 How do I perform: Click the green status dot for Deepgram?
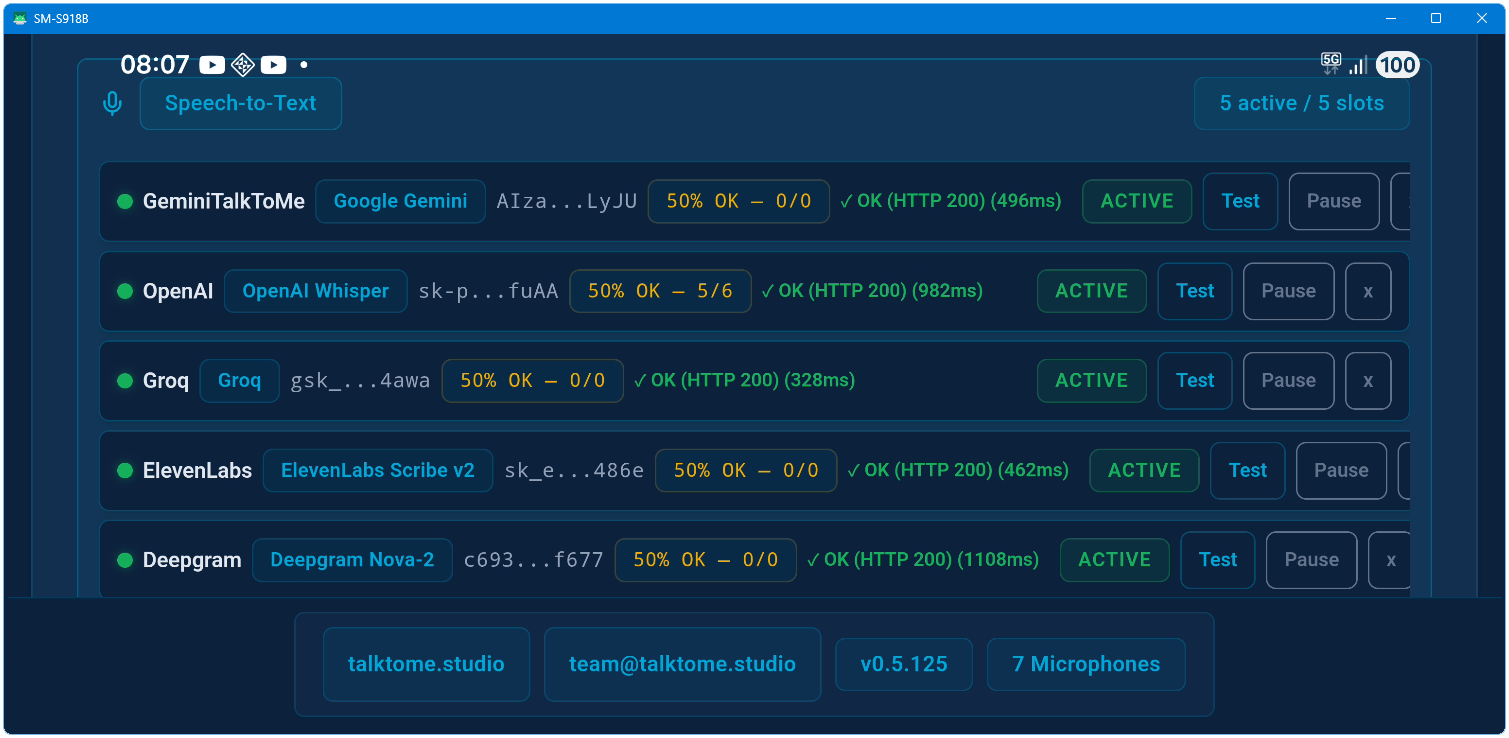[125, 560]
